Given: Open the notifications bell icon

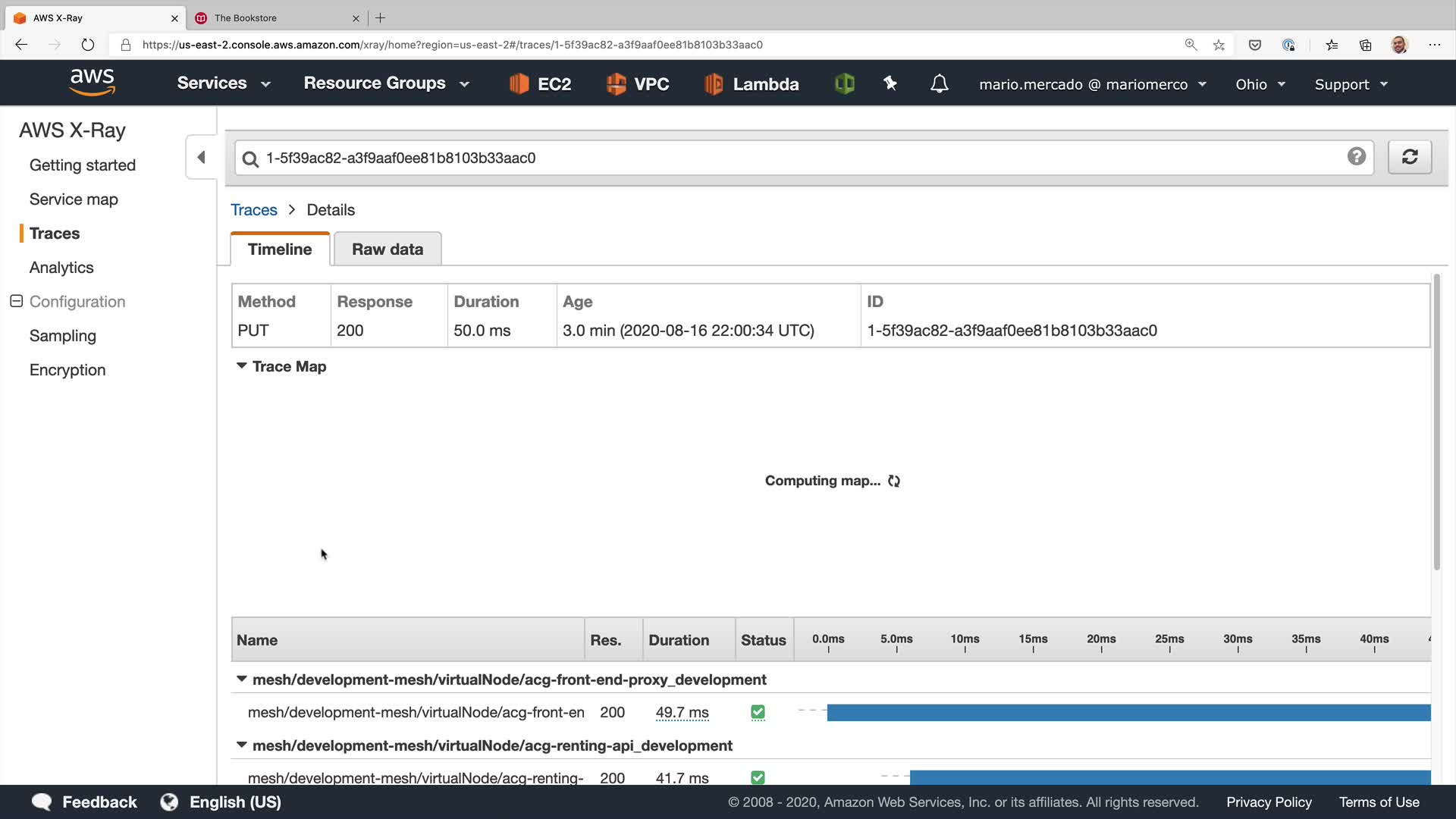Looking at the screenshot, I should pos(939,83).
